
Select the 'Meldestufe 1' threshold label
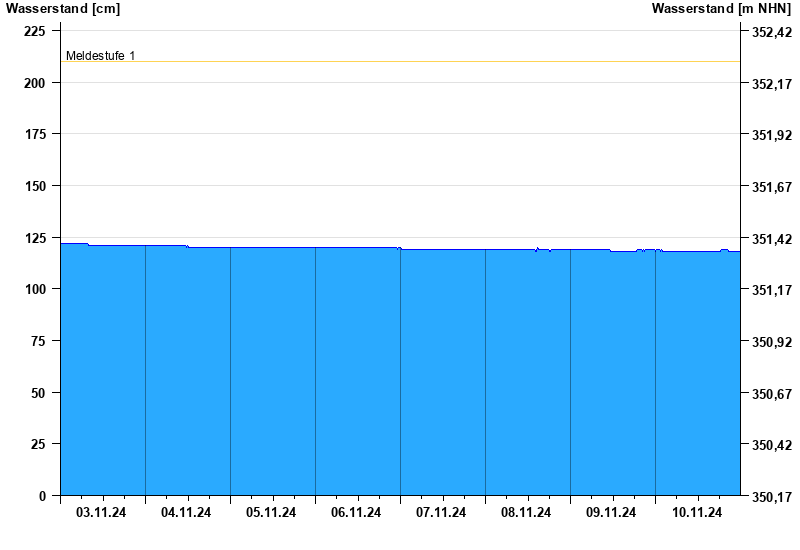tap(100, 56)
